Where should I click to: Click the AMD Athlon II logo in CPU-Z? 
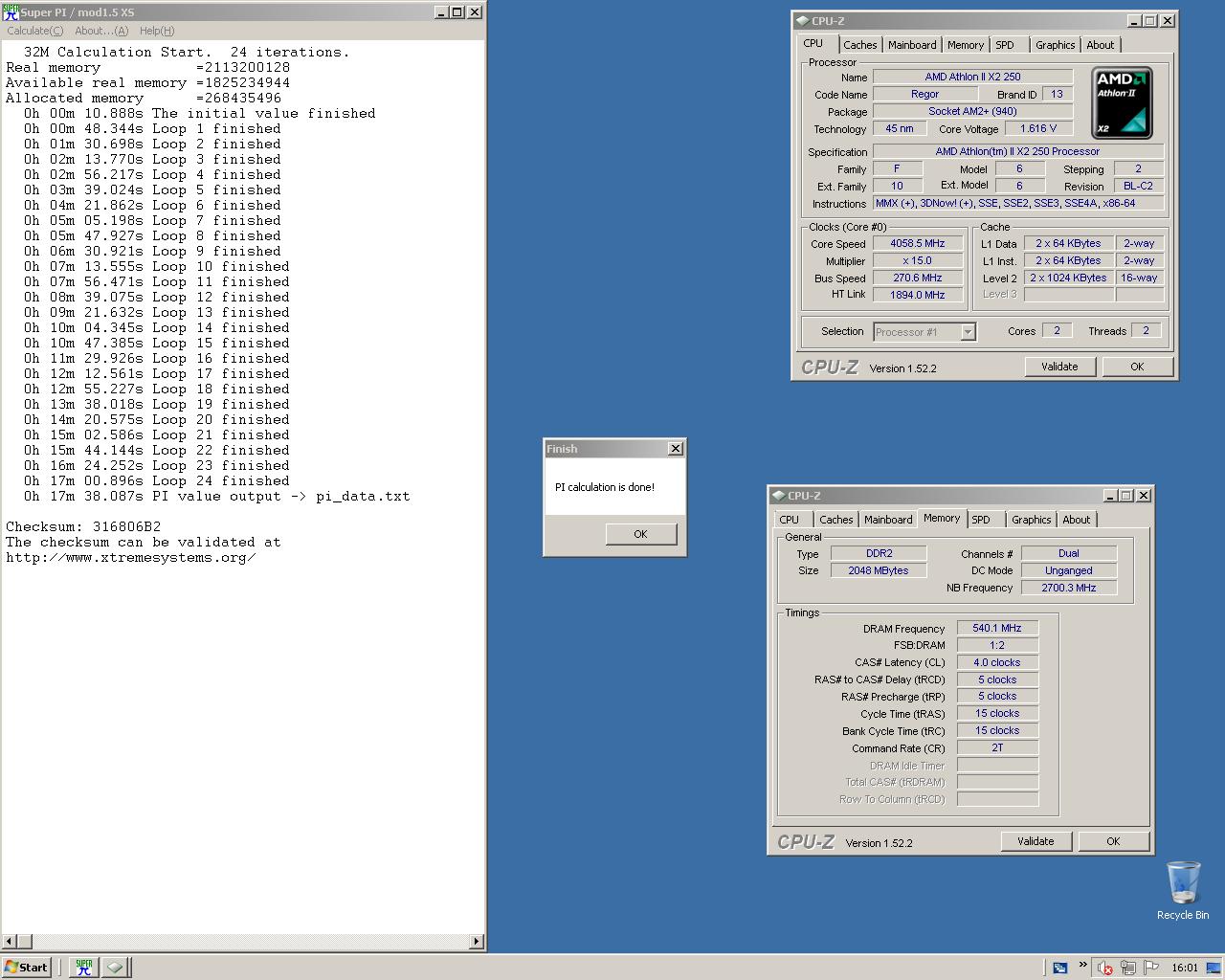[x=1122, y=103]
